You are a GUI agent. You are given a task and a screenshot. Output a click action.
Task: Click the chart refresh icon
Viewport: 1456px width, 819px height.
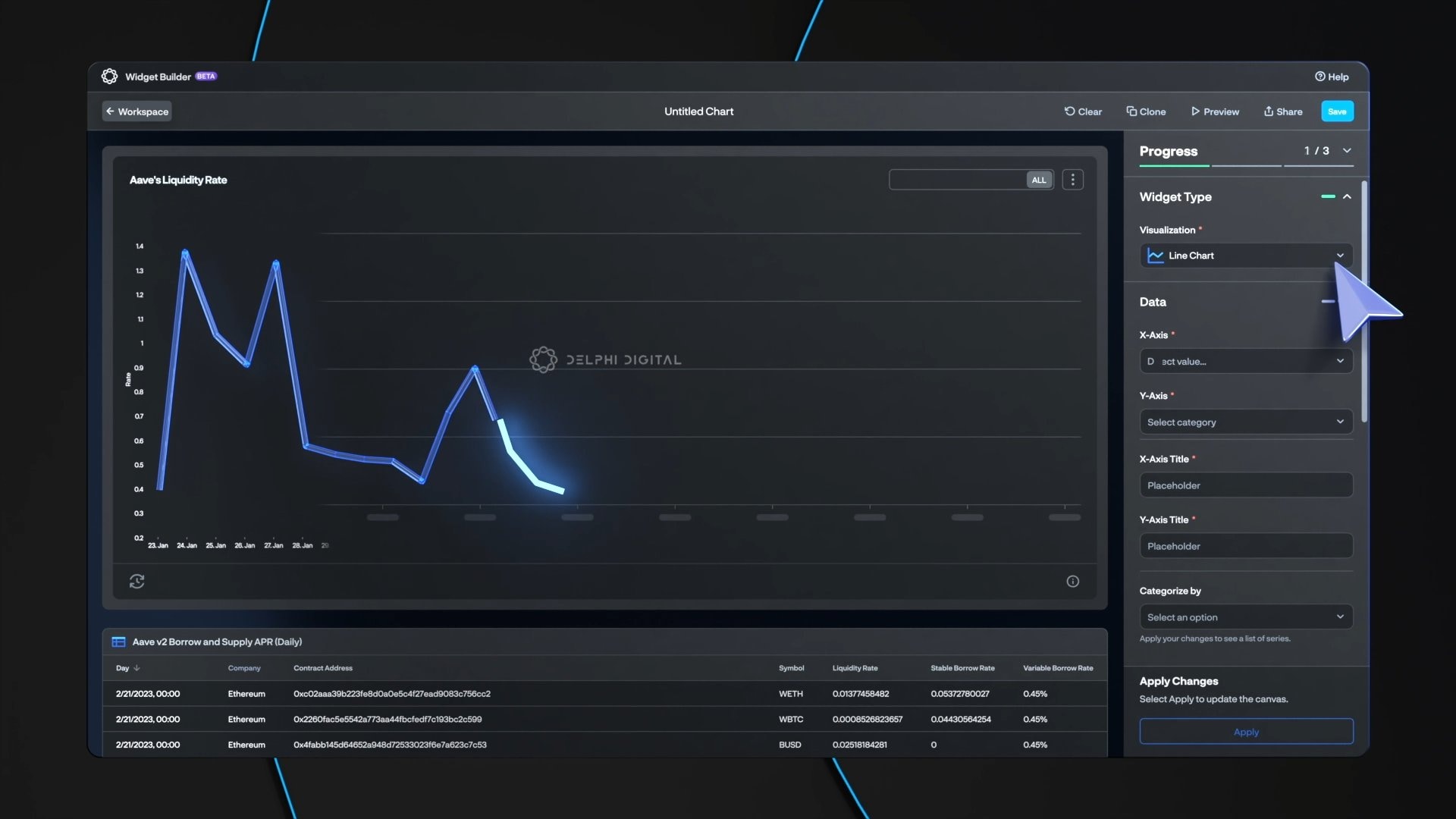coord(136,581)
